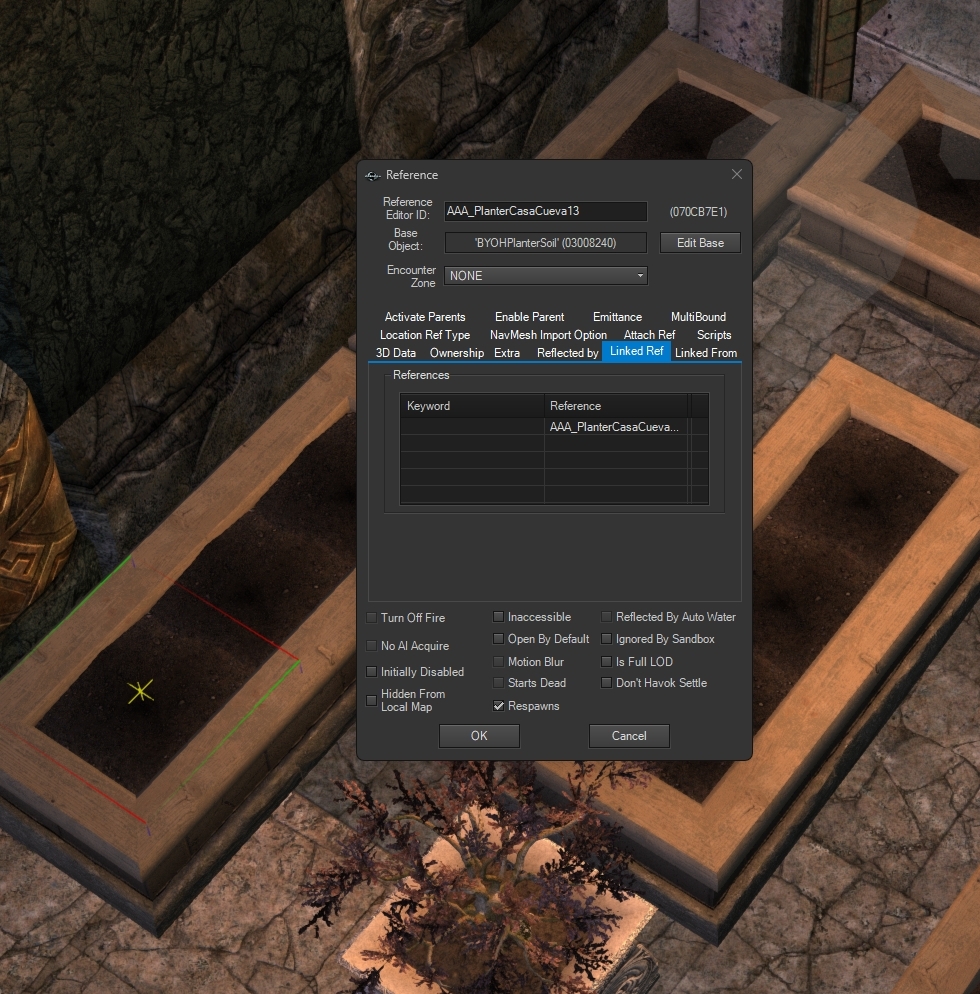The height and width of the screenshot is (994, 980).
Task: Close the Reference dialog
Action: coord(737,174)
